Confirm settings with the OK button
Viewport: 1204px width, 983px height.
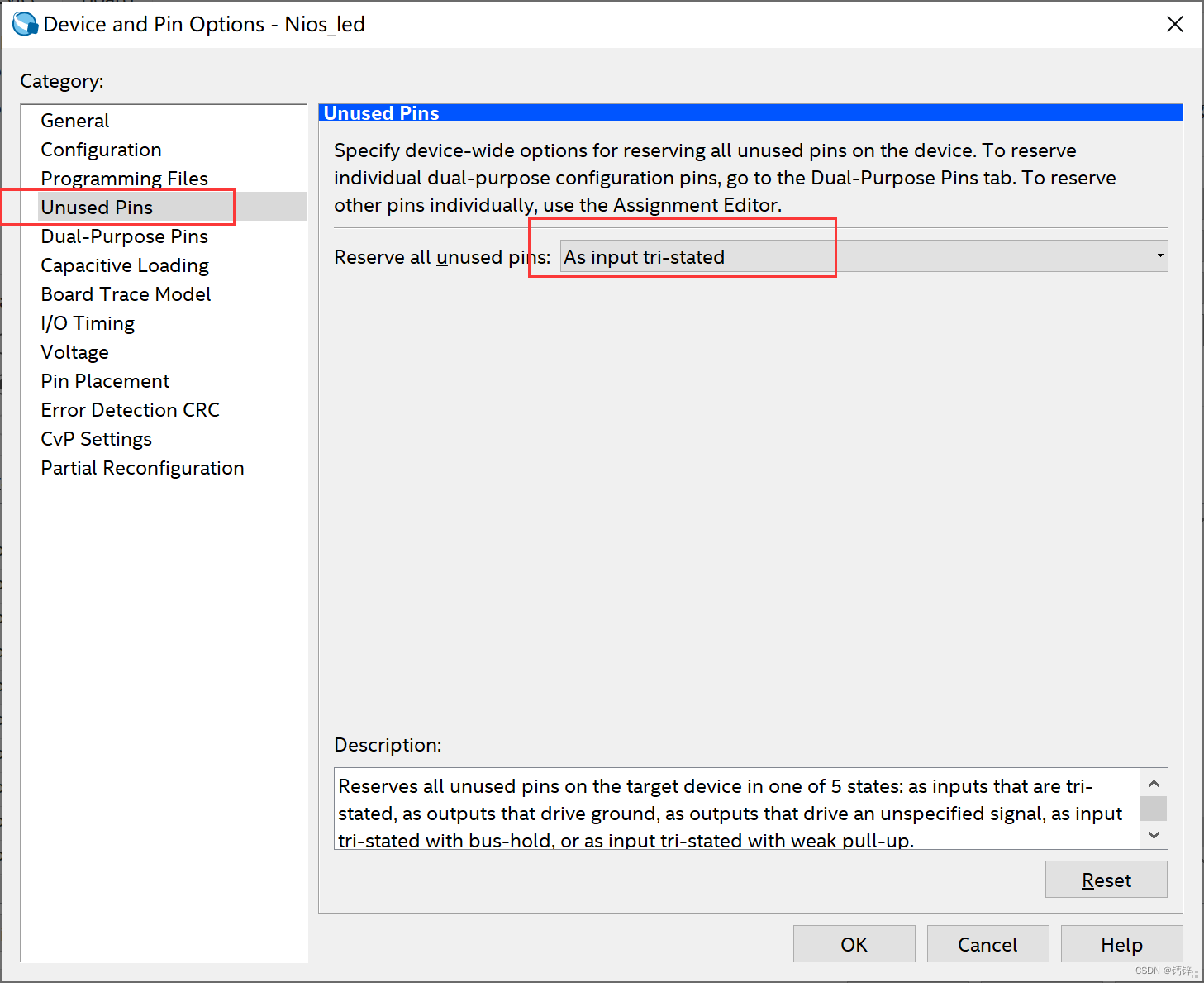tap(854, 944)
